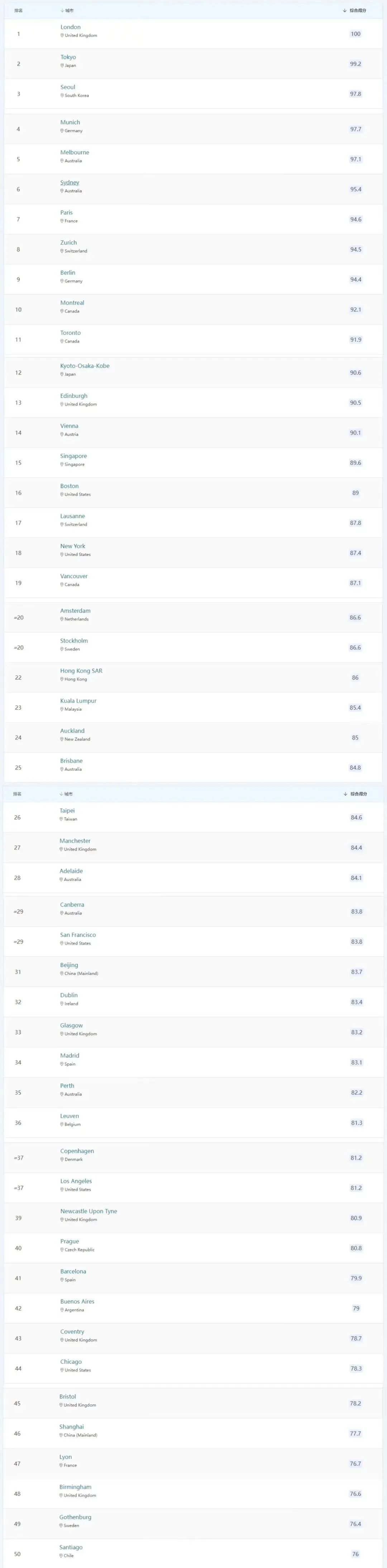Open the Newcastle Upon Tyne link
This screenshot has width=387, height=1568.
(89, 1211)
